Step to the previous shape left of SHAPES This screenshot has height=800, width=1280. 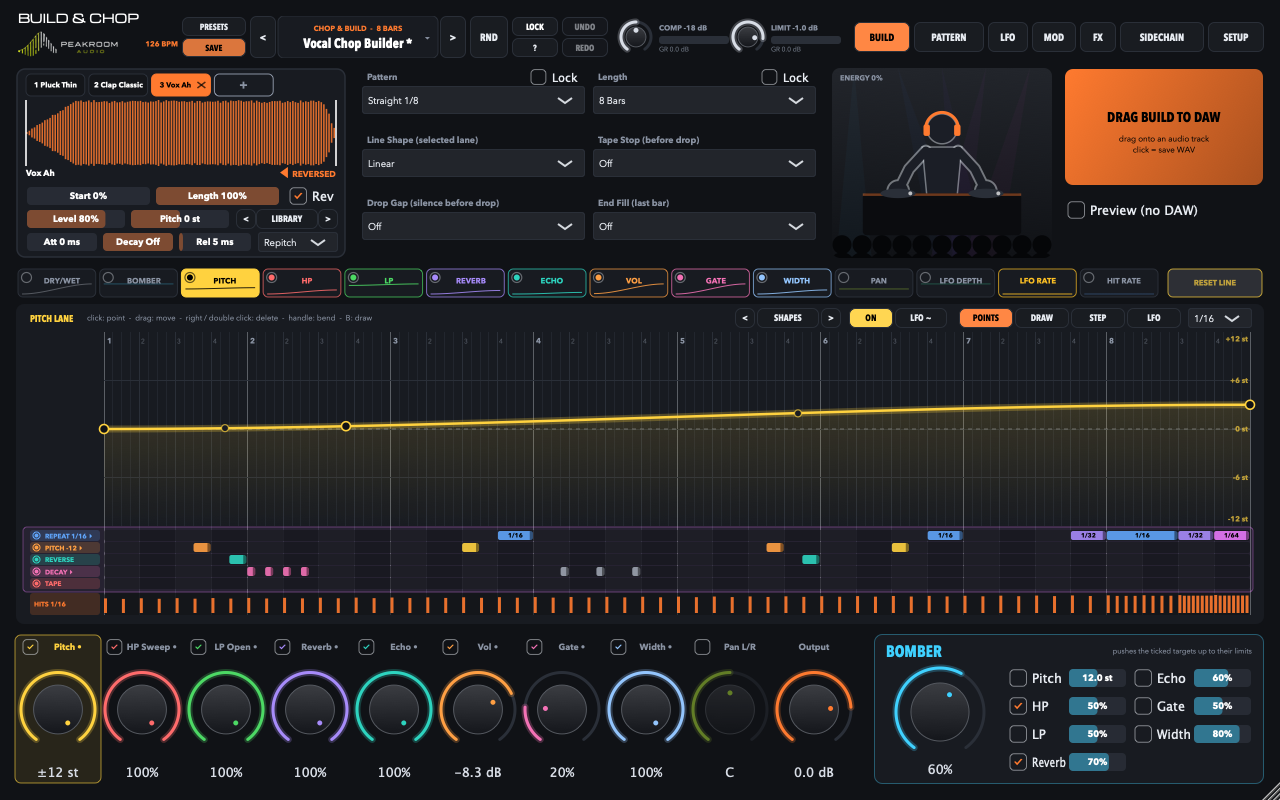[x=745, y=318]
